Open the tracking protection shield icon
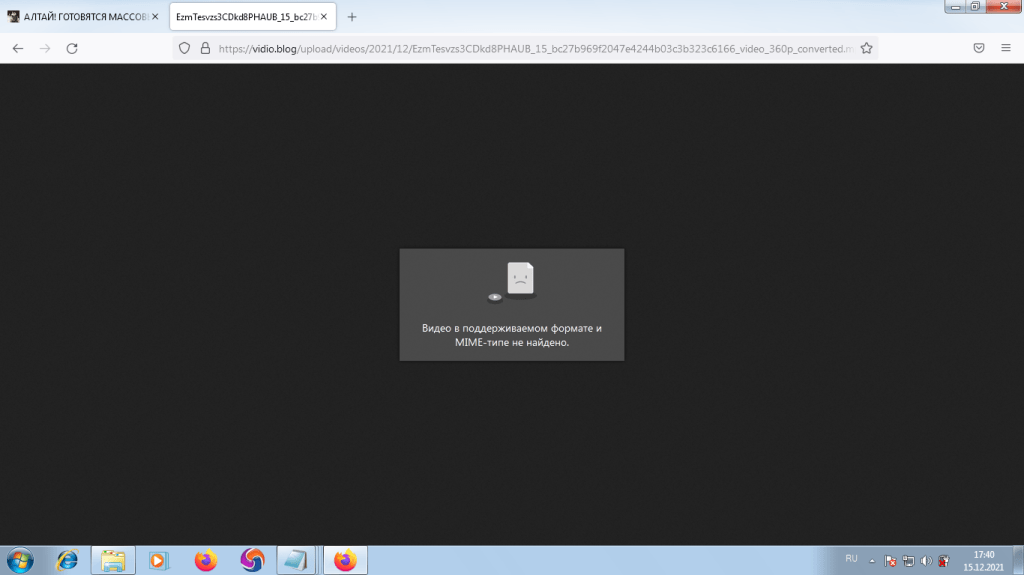 [x=185, y=48]
